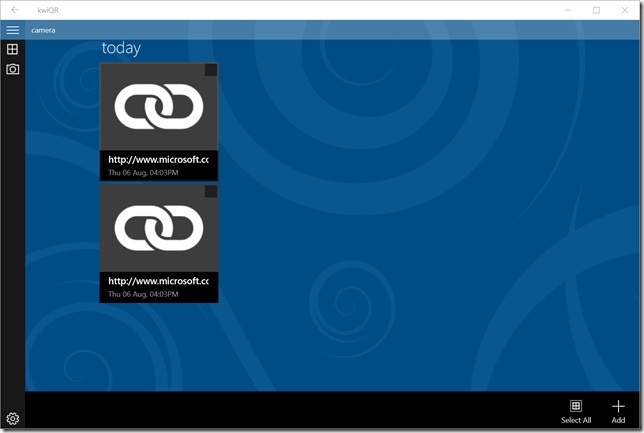The image size is (644, 433).
Task: Switch to the camera scanner icon
Action: click(x=12, y=69)
